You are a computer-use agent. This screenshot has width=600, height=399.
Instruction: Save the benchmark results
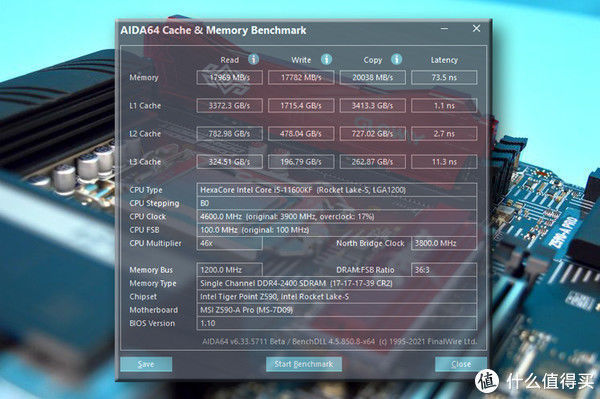146,364
